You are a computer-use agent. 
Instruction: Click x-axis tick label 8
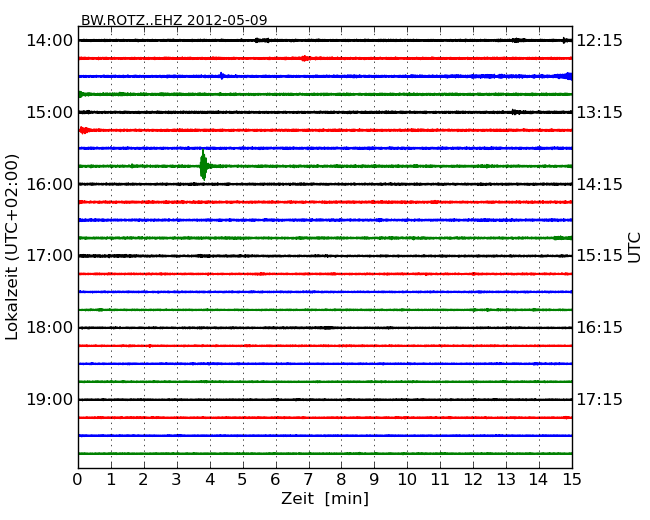342,479
